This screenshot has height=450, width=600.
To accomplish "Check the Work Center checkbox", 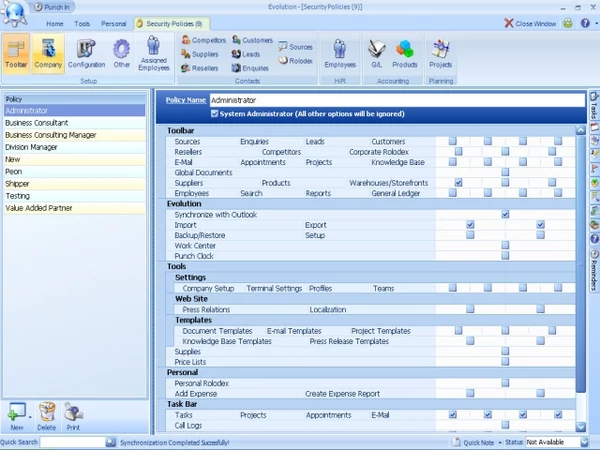I will (505, 245).
